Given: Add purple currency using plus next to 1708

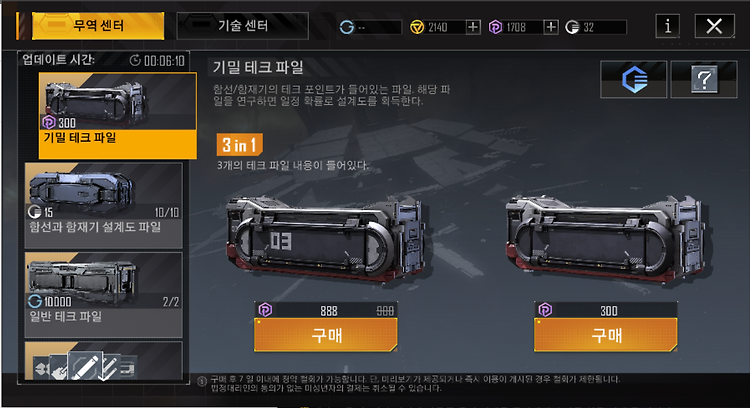Looking at the screenshot, I should click(551, 27).
